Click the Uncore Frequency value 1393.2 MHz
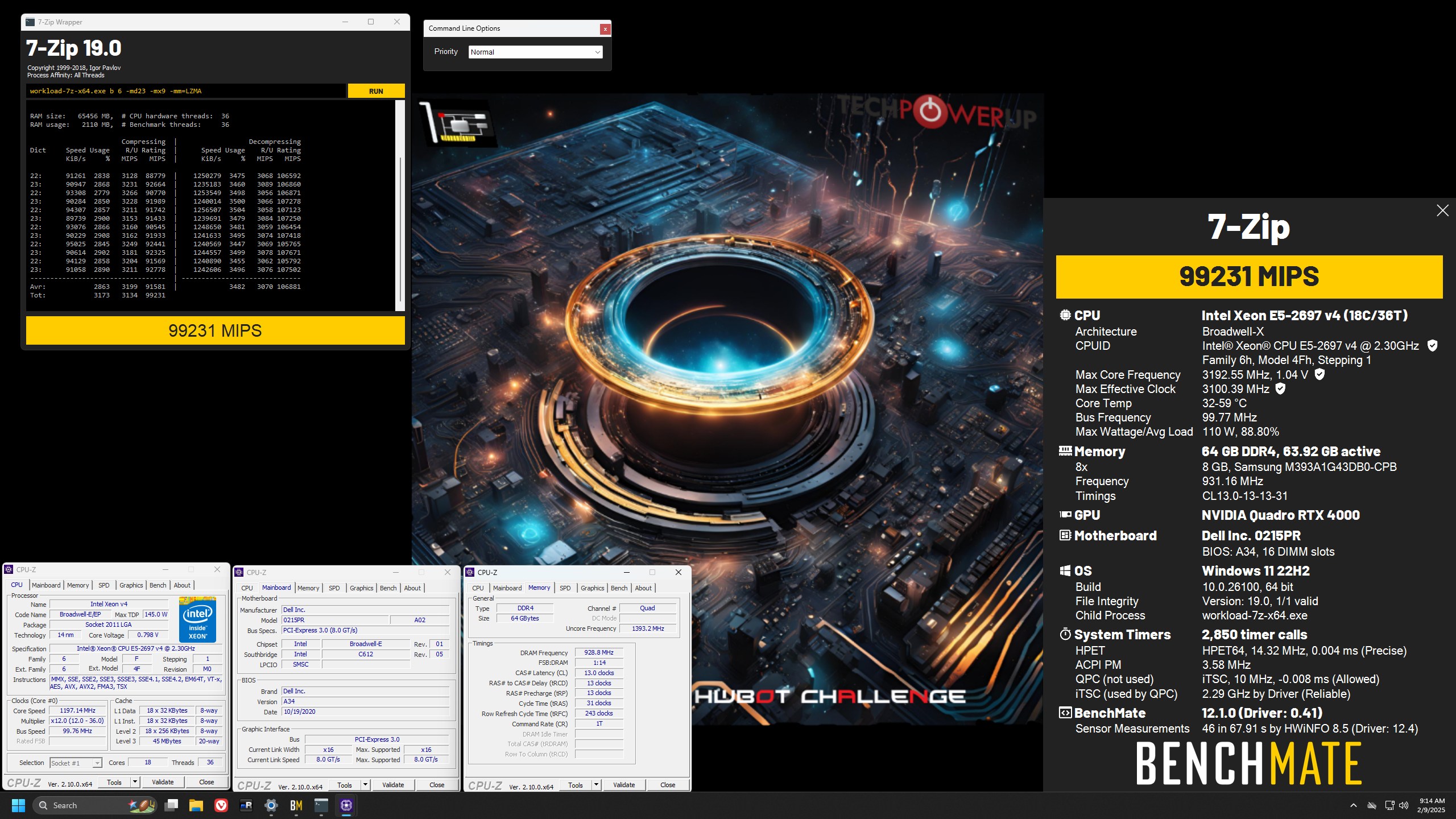Image resolution: width=1456 pixels, height=819 pixels. (x=648, y=628)
